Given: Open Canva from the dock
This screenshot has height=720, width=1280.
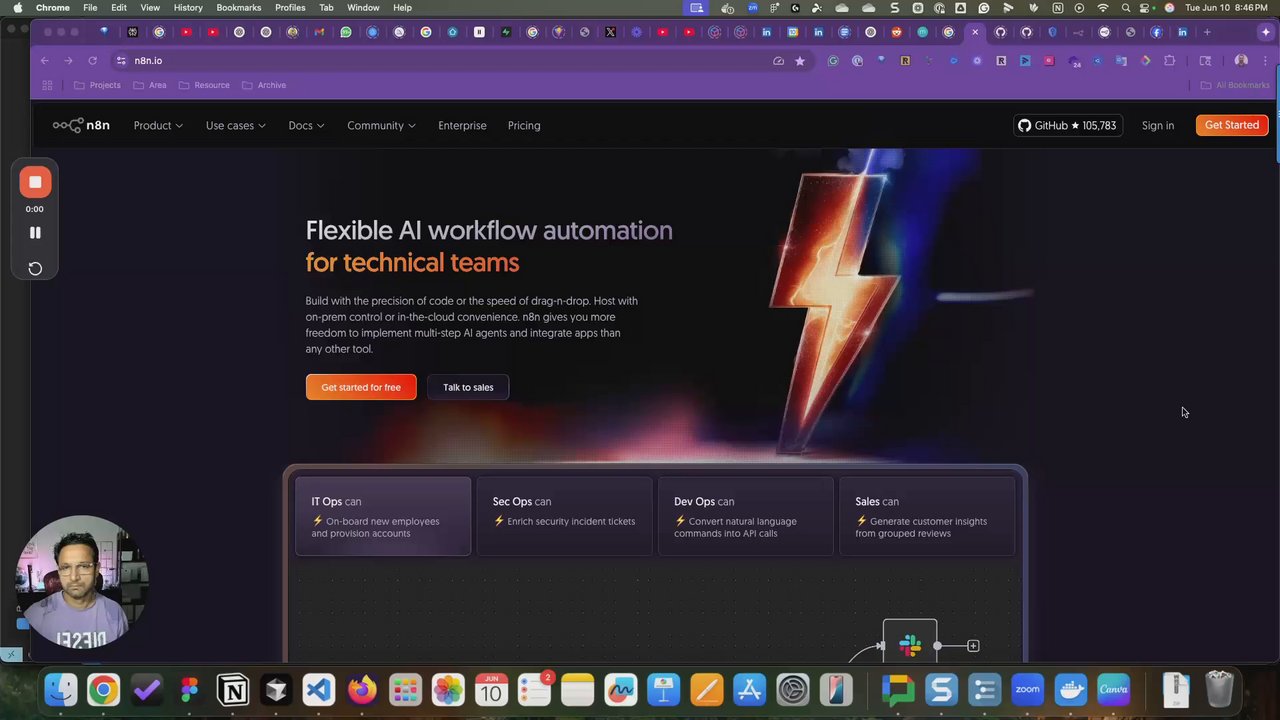Looking at the screenshot, I should click(1114, 689).
